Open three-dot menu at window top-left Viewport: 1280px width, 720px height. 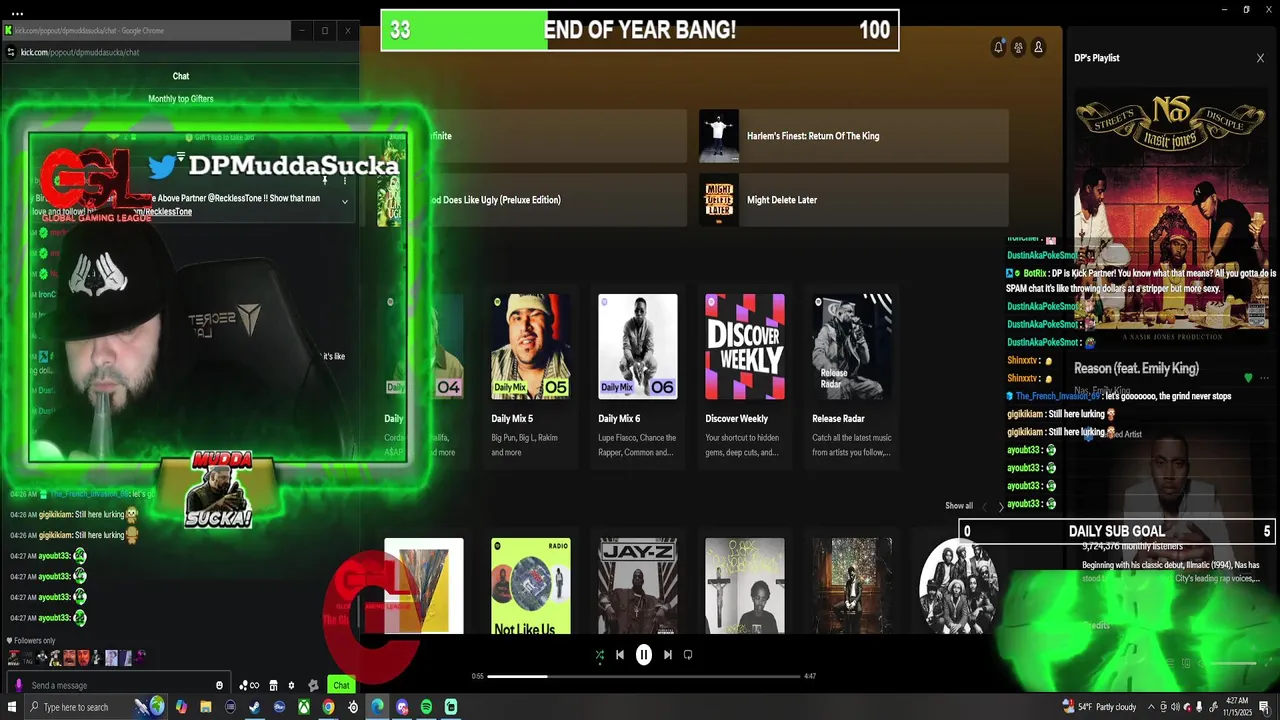(x=17, y=13)
